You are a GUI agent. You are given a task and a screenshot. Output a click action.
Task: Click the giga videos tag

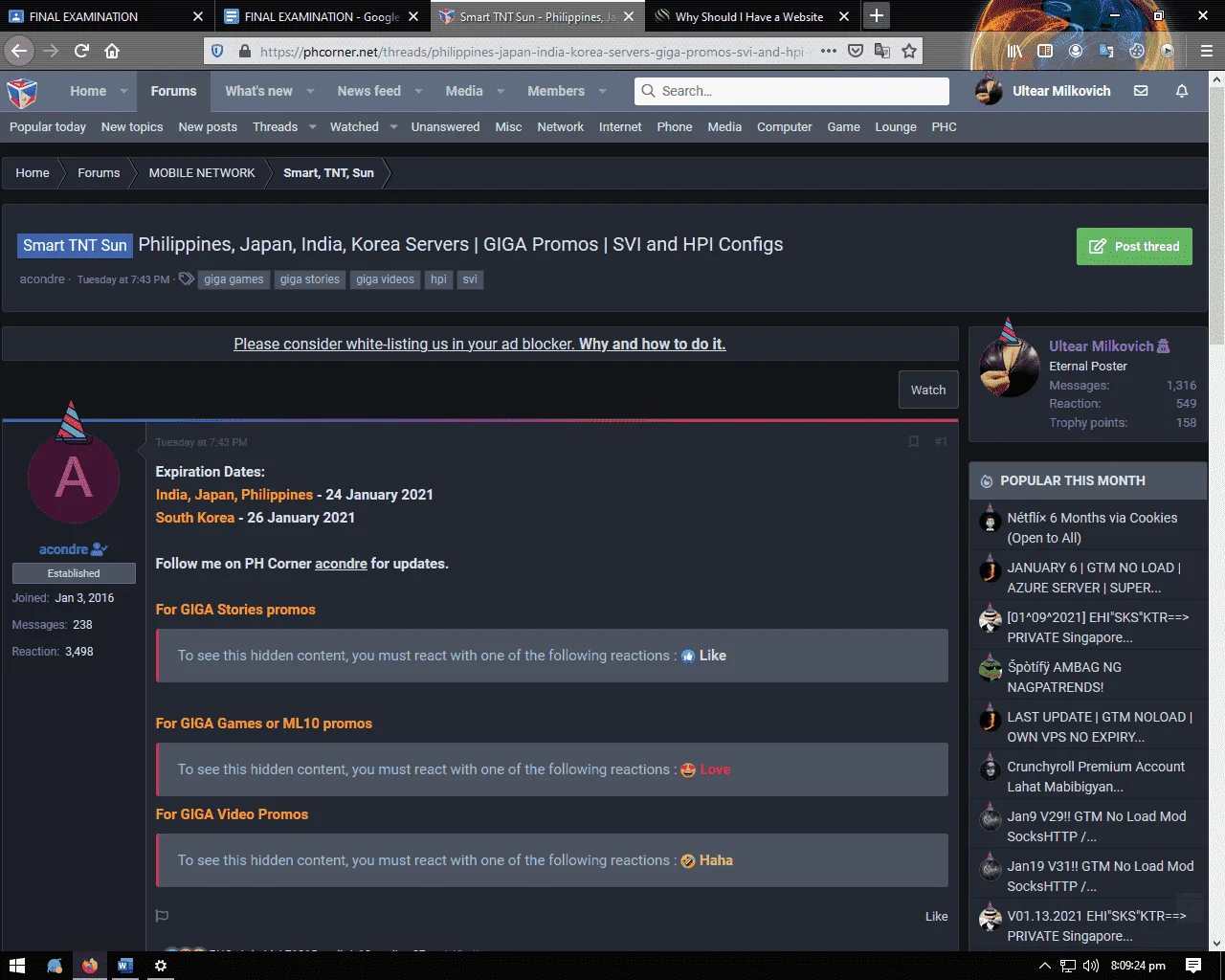[385, 279]
